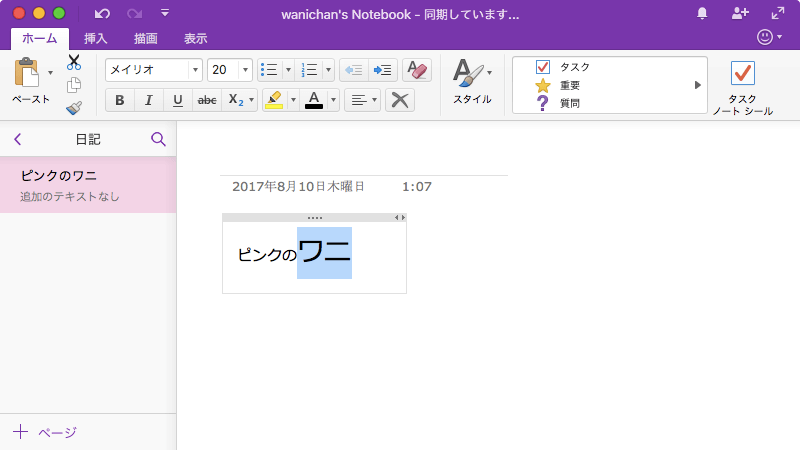
Task: Click the large タスク ノートシール checkmark
Action: point(742,73)
